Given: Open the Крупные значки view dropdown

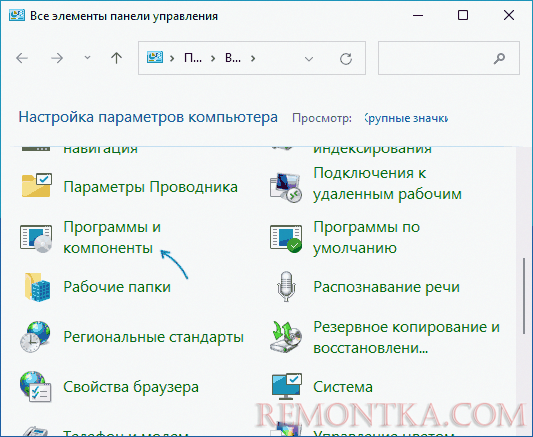Looking at the screenshot, I should [x=406, y=118].
